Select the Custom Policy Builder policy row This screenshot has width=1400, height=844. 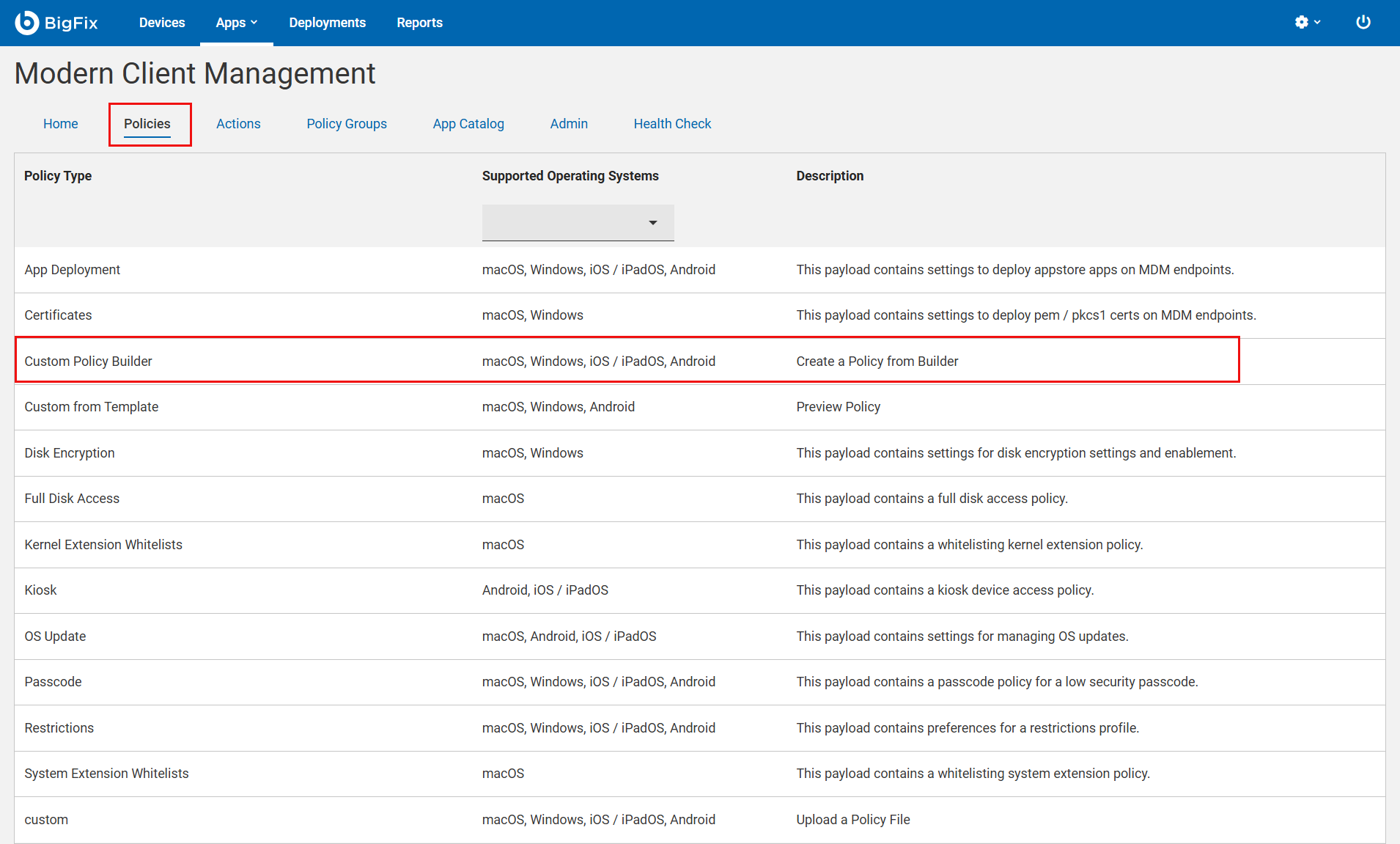tap(88, 362)
